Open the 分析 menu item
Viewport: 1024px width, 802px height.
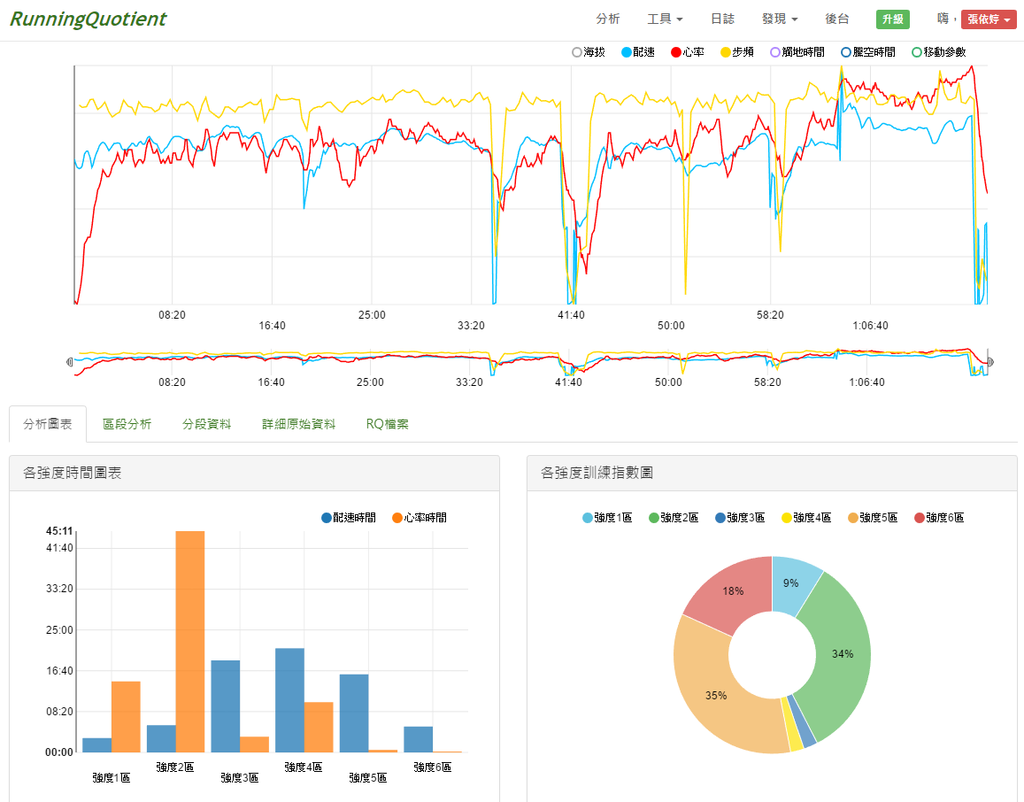click(607, 19)
